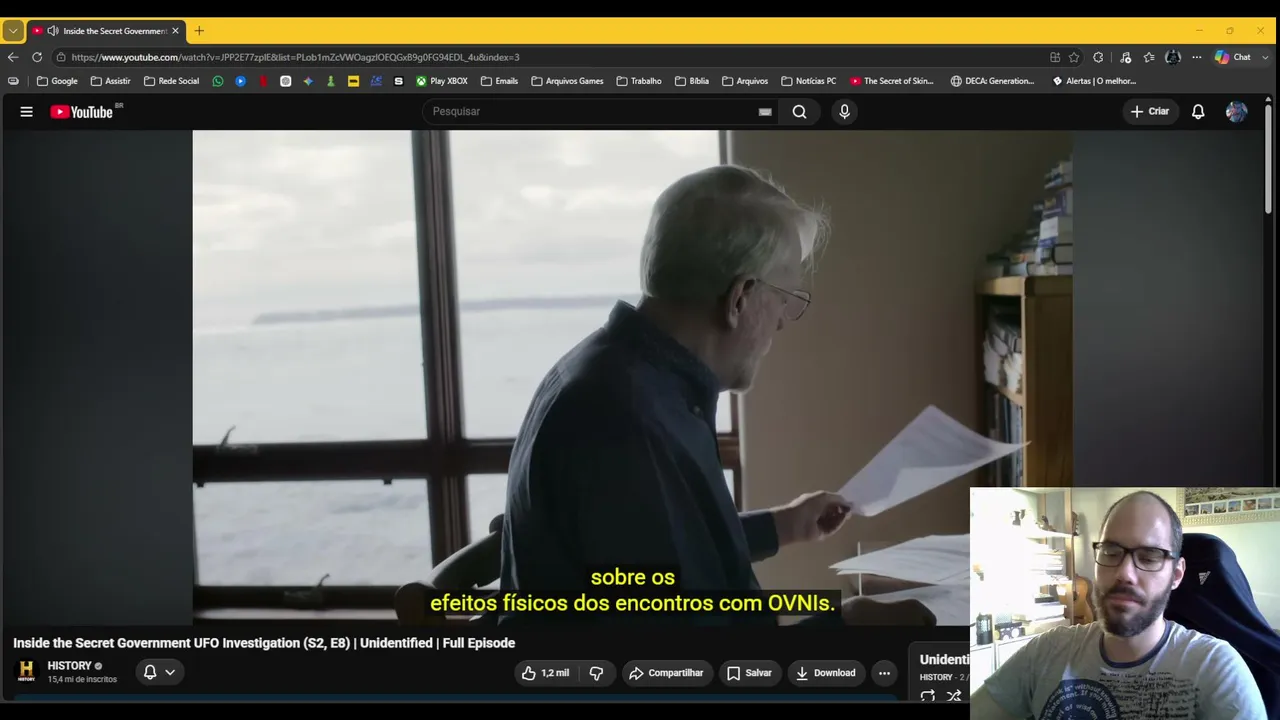Screen dimensions: 1280x720
Task: Open browser settings and more menu
Action: [1196, 57]
